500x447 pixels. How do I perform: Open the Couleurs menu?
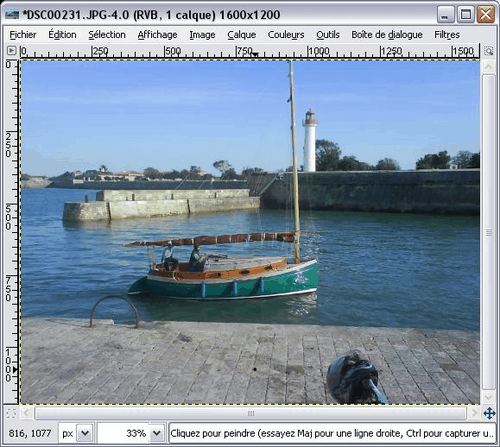click(x=286, y=35)
